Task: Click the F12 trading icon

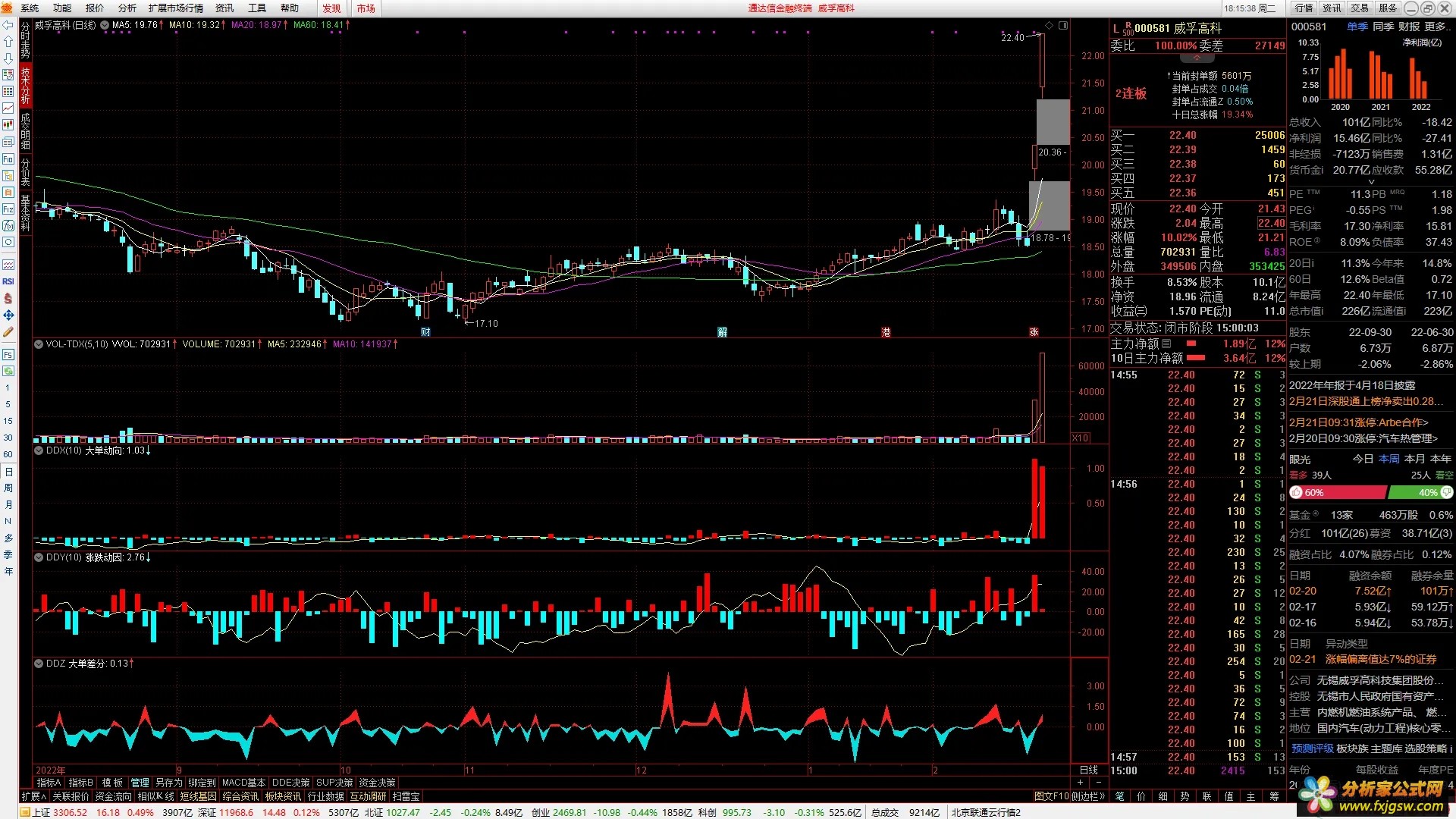Action: click(8, 209)
